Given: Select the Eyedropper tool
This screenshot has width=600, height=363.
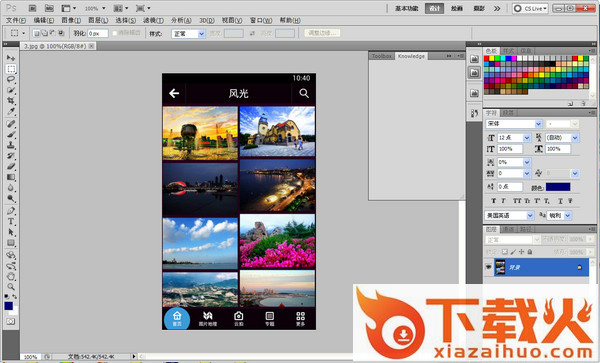Looking at the screenshot, I should point(11,111).
